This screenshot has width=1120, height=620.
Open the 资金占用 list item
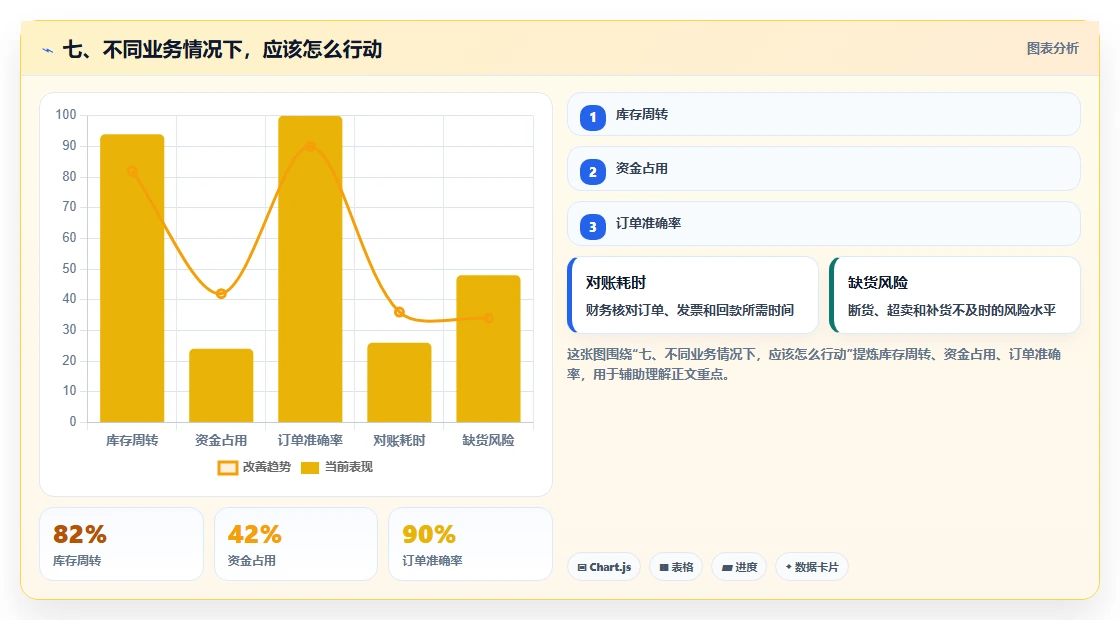tap(824, 169)
